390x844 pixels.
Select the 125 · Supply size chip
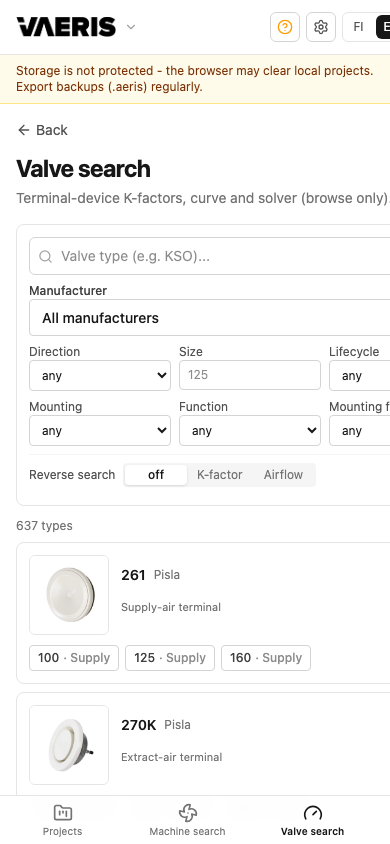coord(170,658)
